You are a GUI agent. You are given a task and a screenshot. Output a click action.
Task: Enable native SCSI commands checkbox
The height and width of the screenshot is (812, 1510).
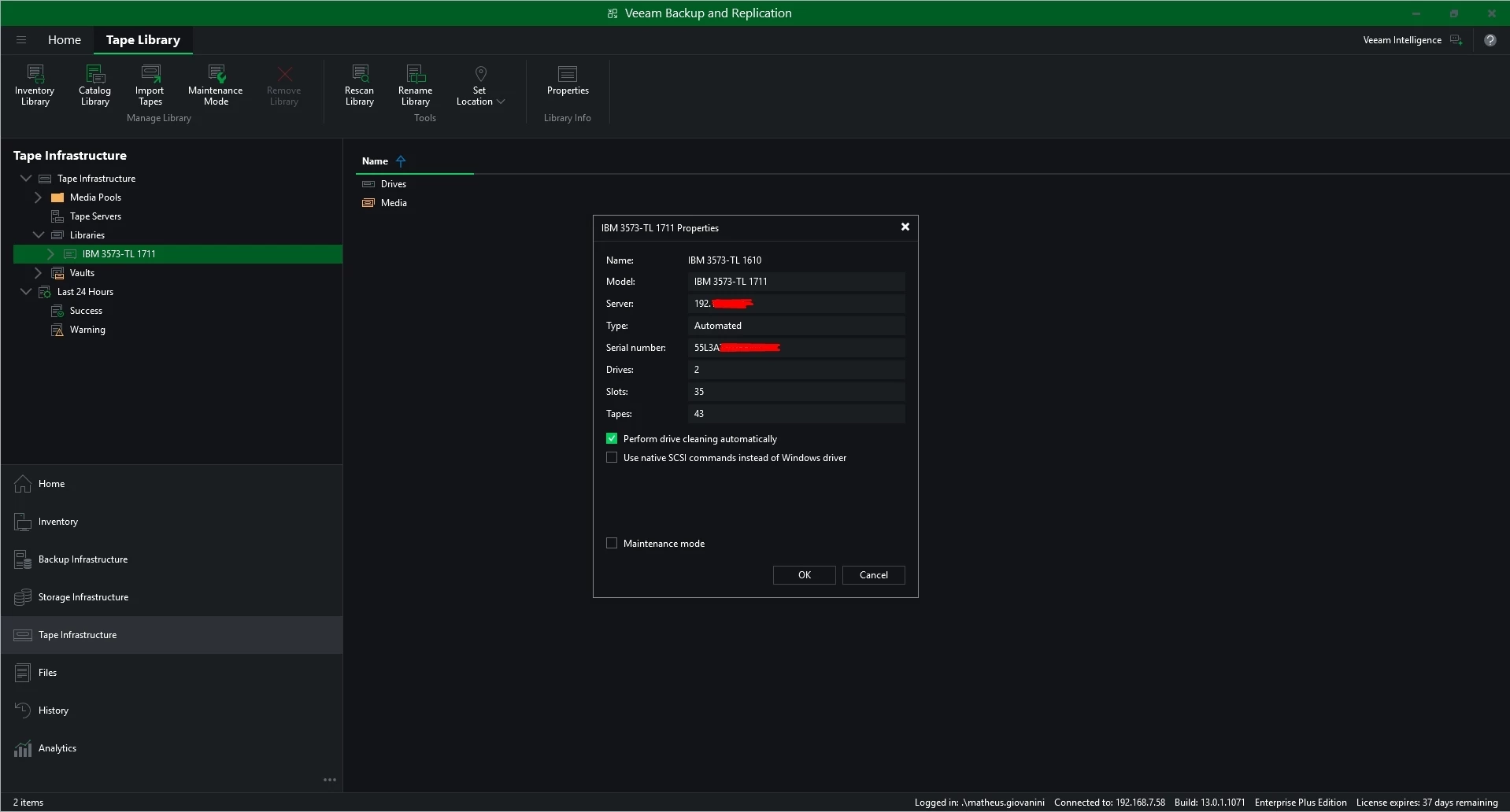tap(612, 458)
